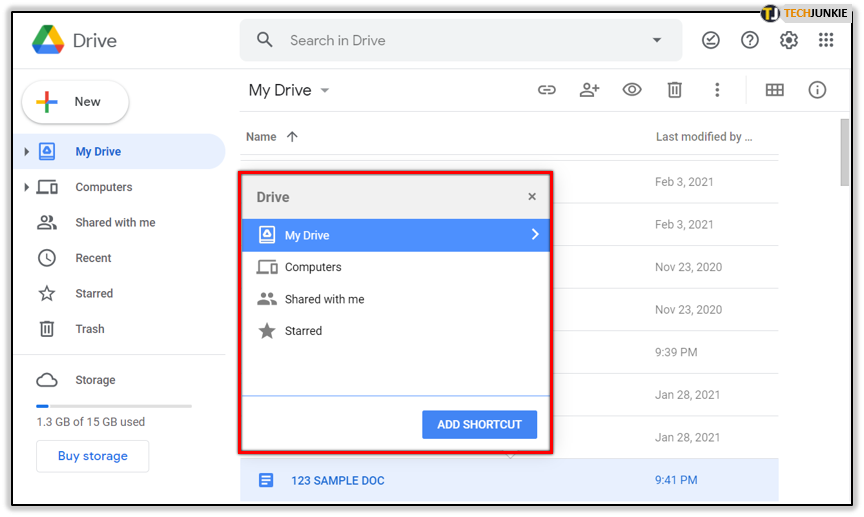The image size is (864, 517).
Task: Click the Get link icon
Action: coord(547,90)
